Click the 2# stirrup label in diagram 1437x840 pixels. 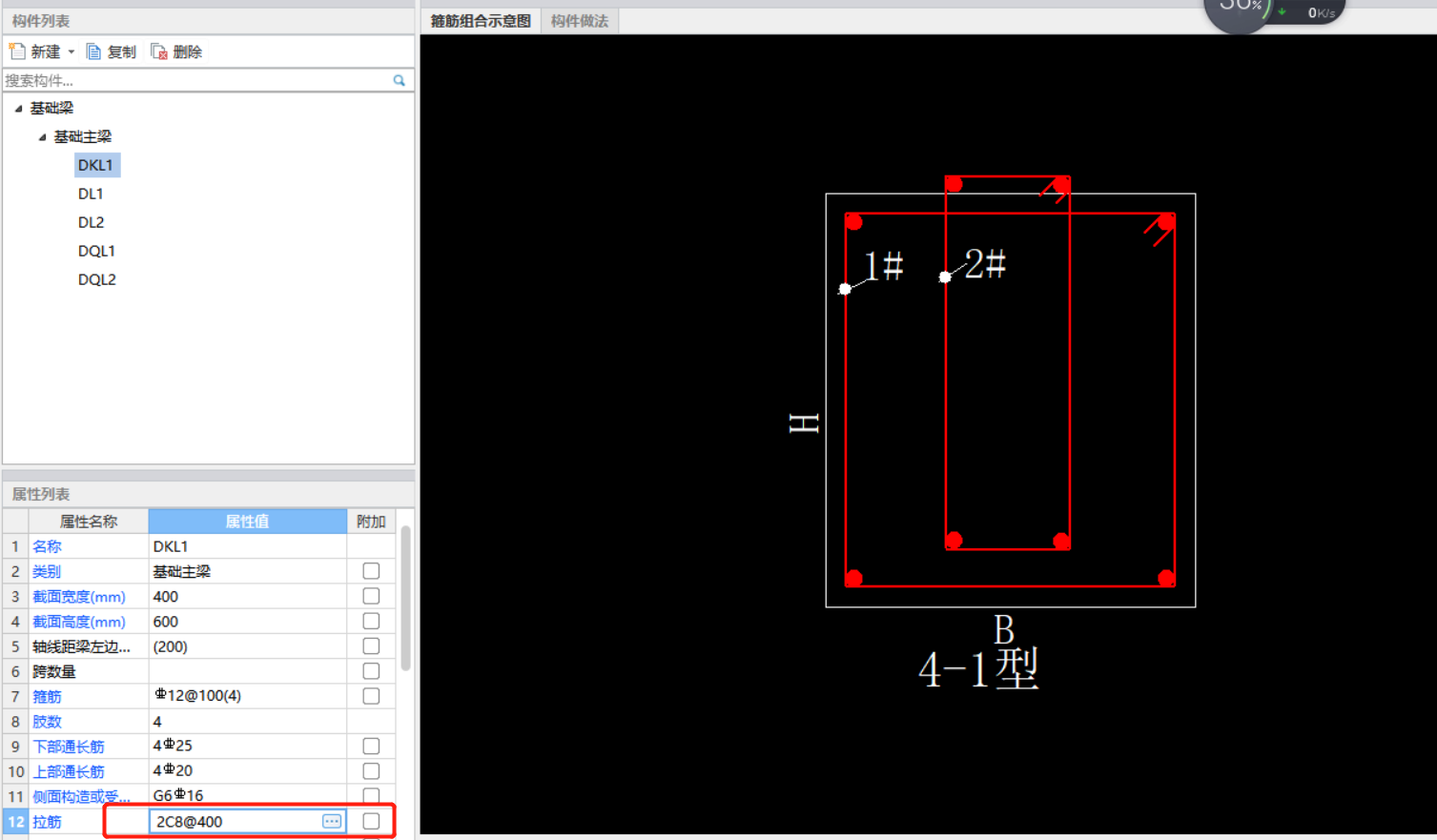tap(985, 264)
